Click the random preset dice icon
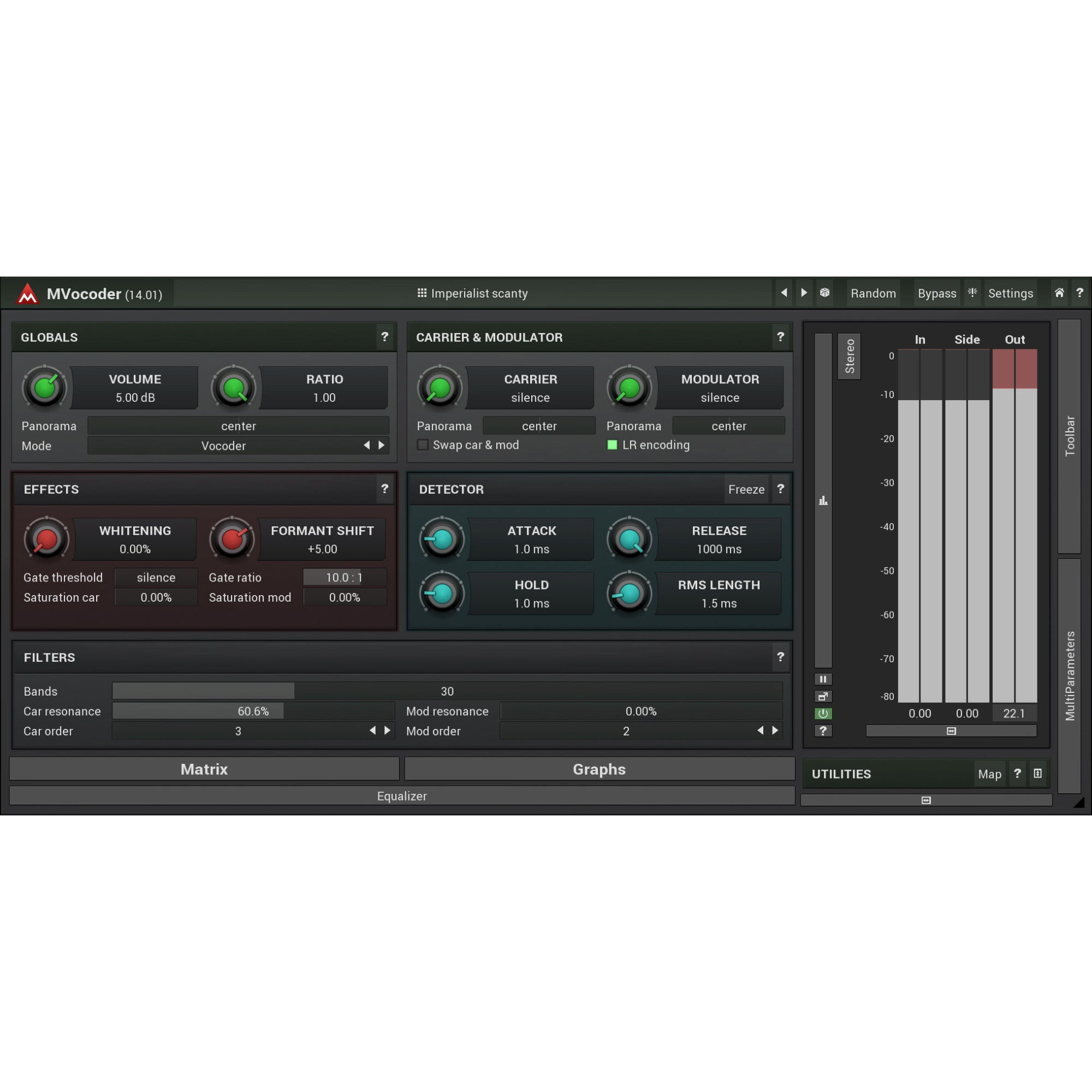 pos(824,293)
